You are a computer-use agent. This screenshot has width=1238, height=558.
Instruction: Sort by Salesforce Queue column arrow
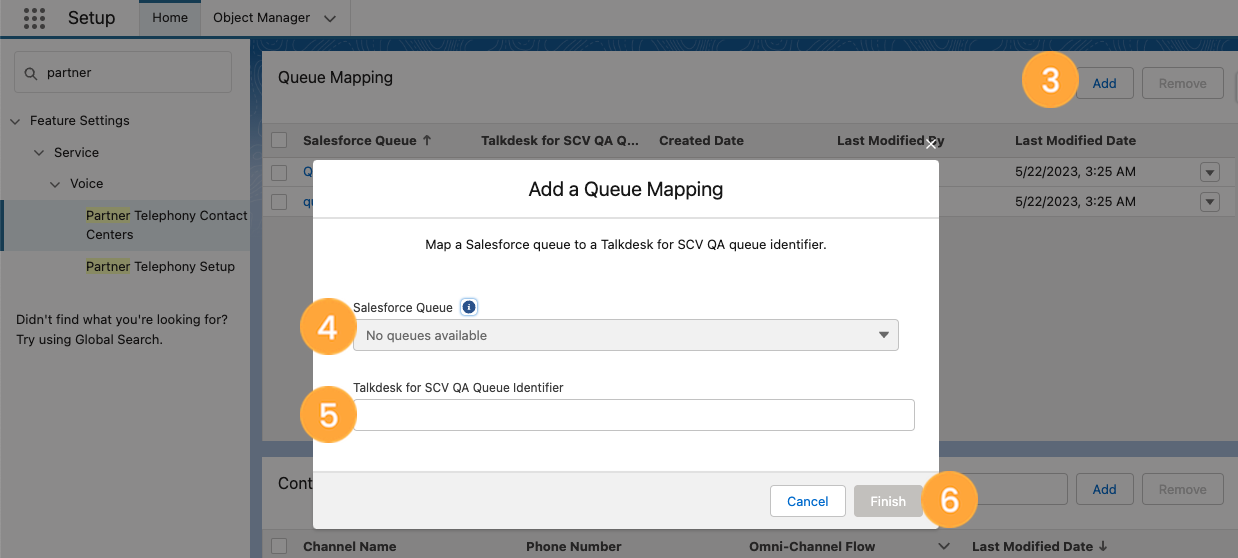[427, 141]
